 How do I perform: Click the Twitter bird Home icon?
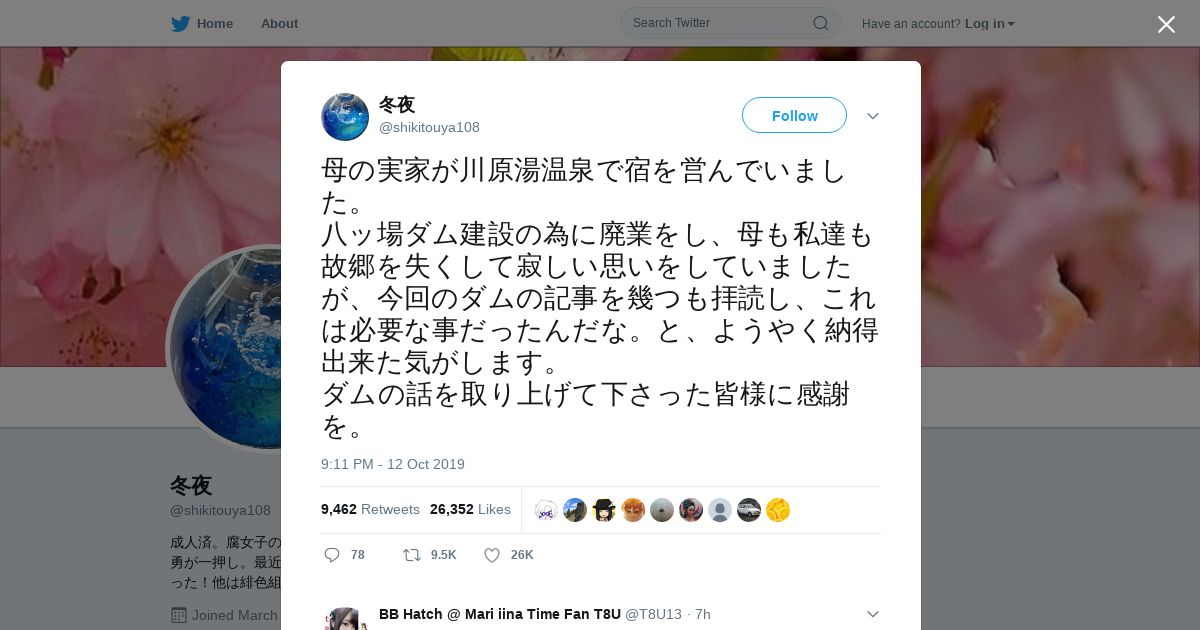[x=180, y=24]
